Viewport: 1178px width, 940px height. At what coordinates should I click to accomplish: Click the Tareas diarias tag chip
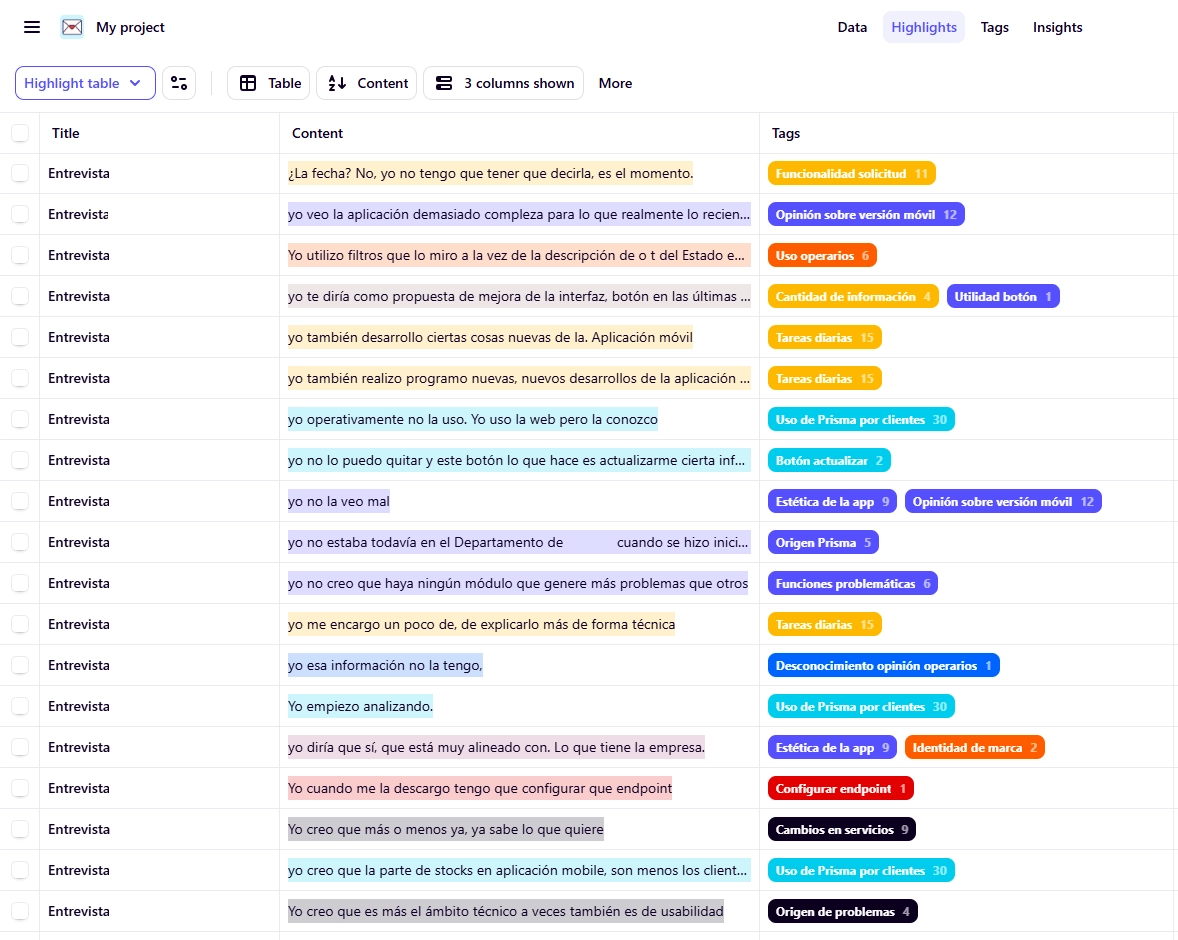click(825, 337)
